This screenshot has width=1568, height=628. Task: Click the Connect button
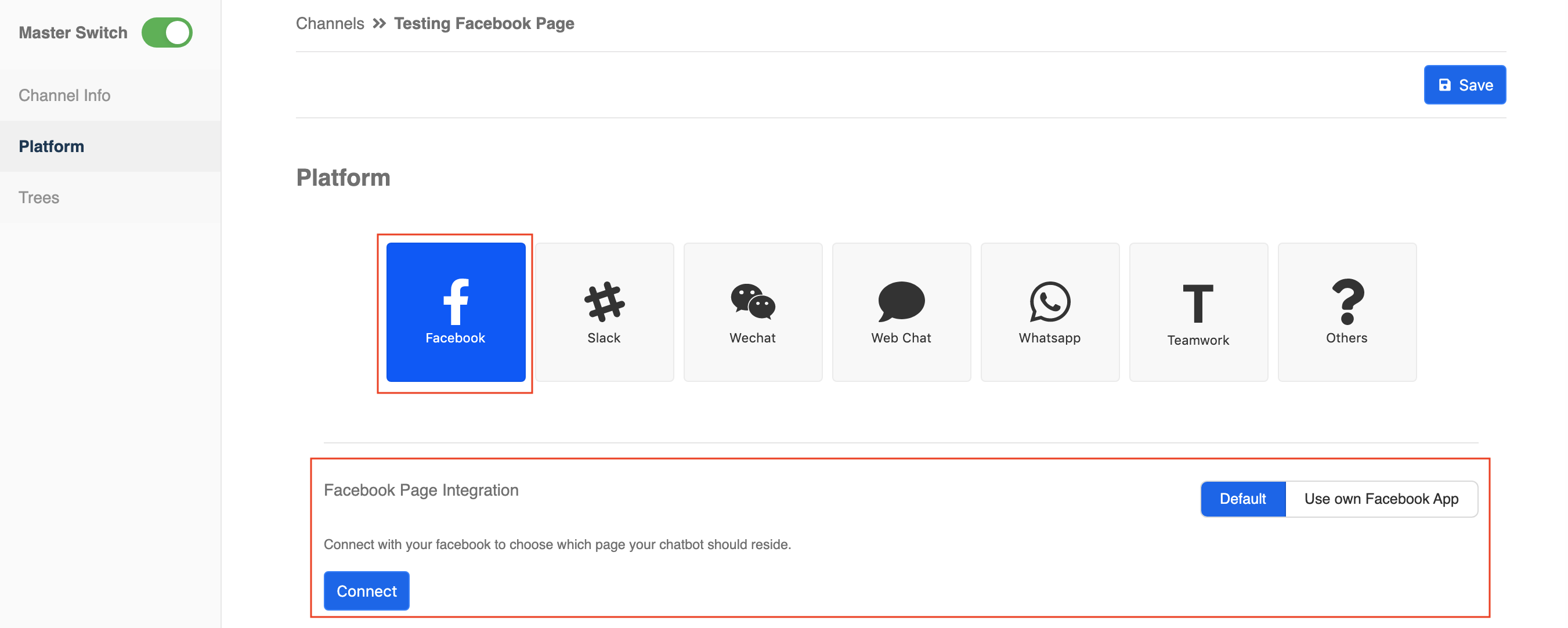[x=366, y=590]
